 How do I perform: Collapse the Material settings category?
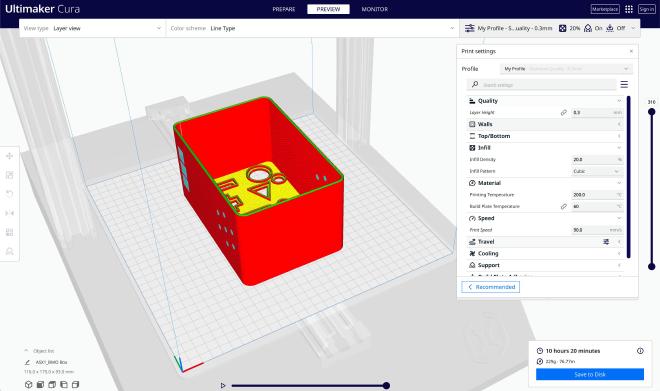tap(544, 183)
